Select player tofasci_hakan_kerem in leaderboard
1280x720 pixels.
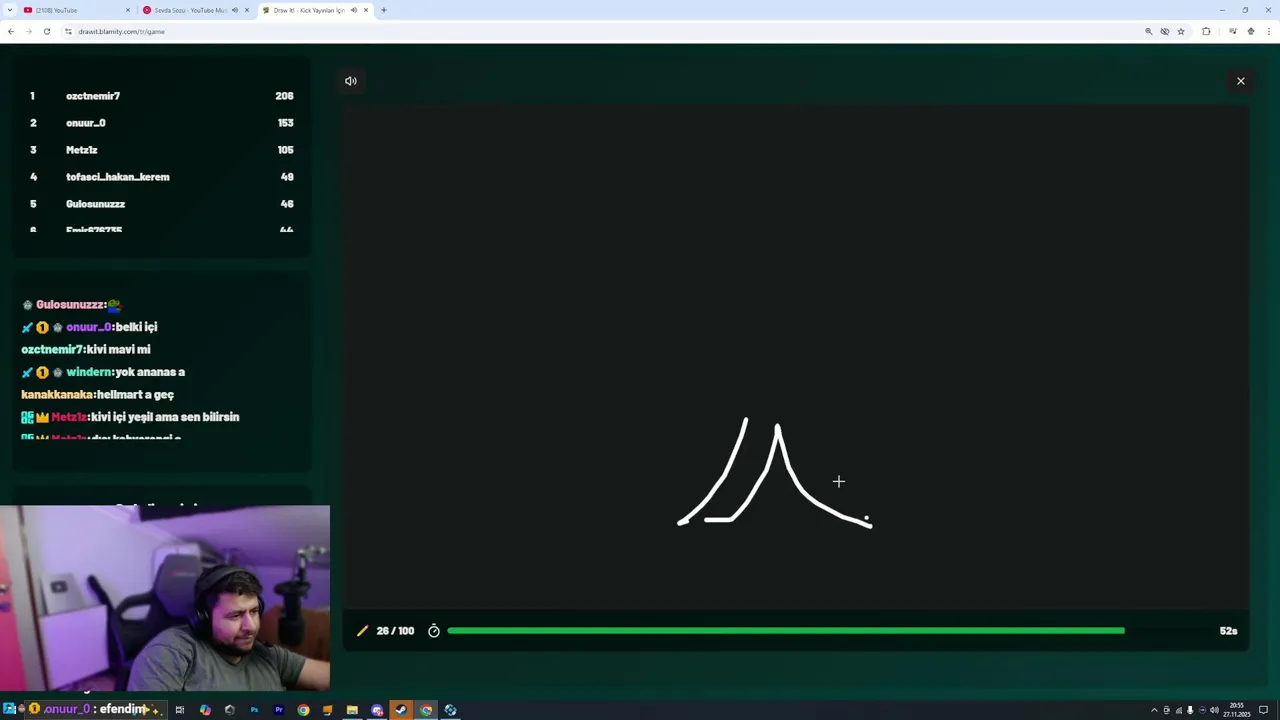(x=118, y=177)
